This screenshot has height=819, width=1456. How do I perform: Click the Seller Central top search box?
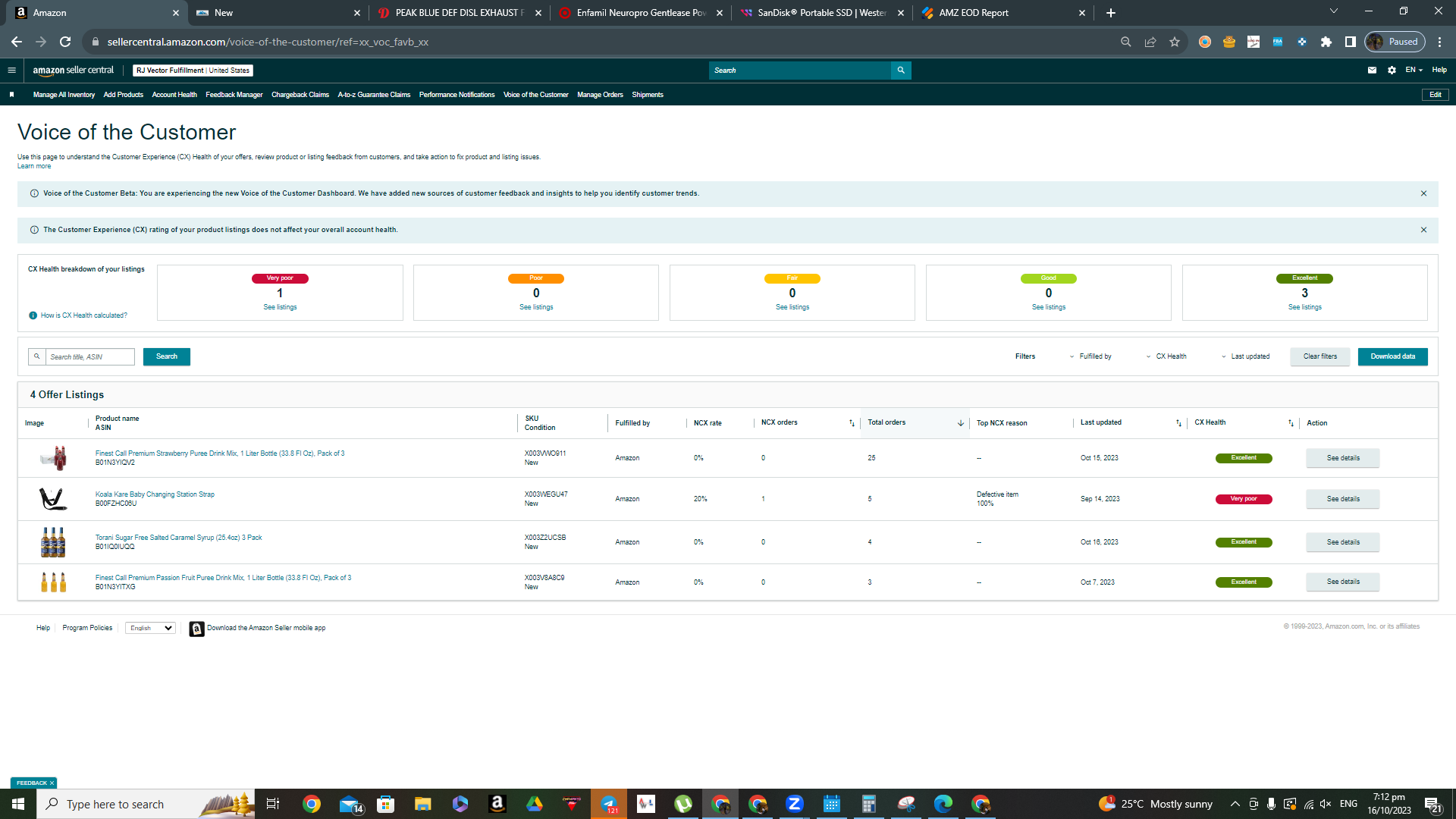coord(800,71)
